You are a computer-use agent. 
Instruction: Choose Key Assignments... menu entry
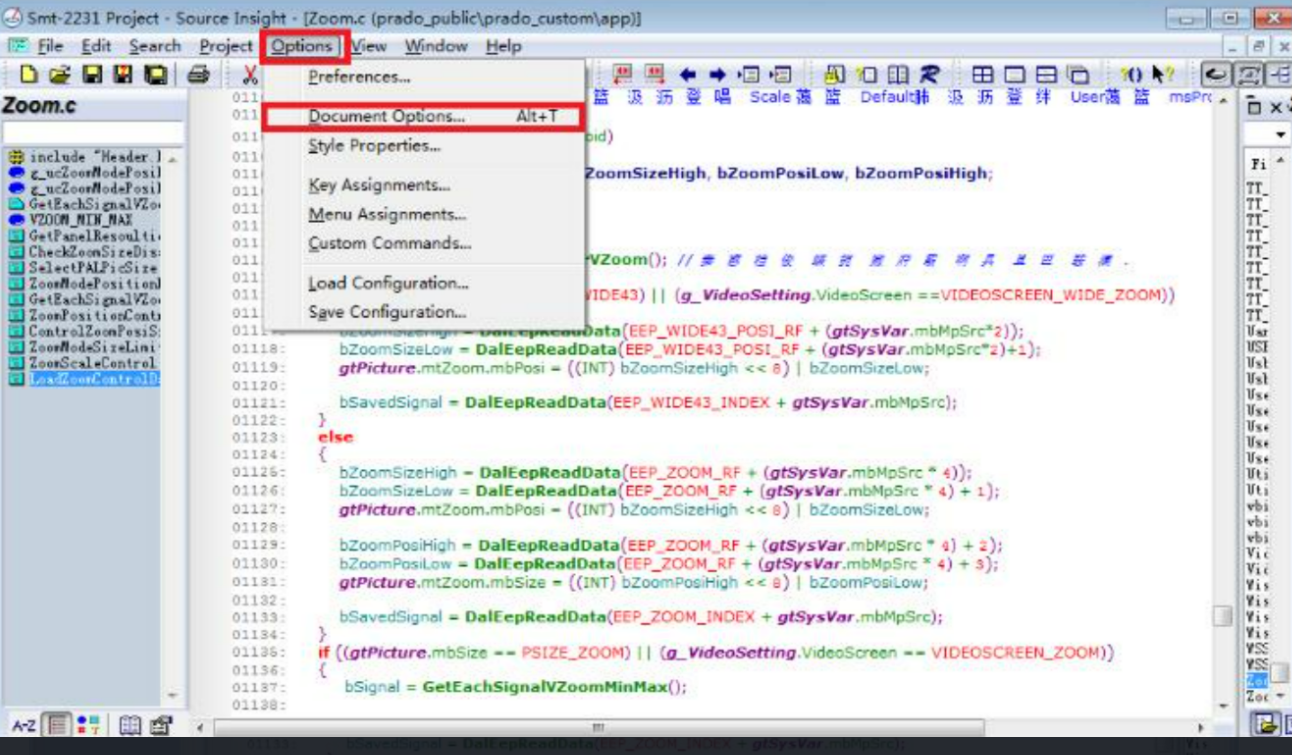379,185
